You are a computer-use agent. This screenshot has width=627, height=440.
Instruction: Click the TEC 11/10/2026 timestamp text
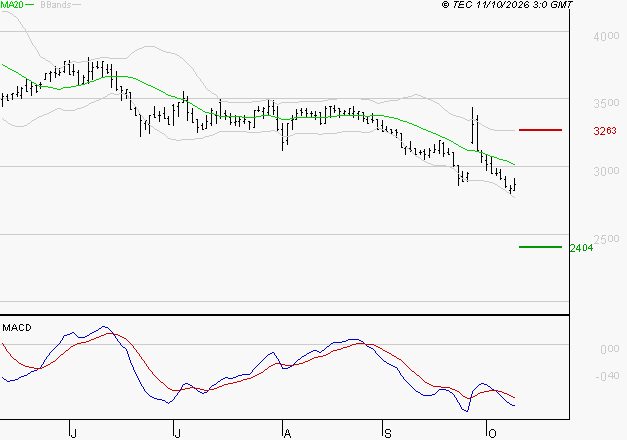click(507, 5)
